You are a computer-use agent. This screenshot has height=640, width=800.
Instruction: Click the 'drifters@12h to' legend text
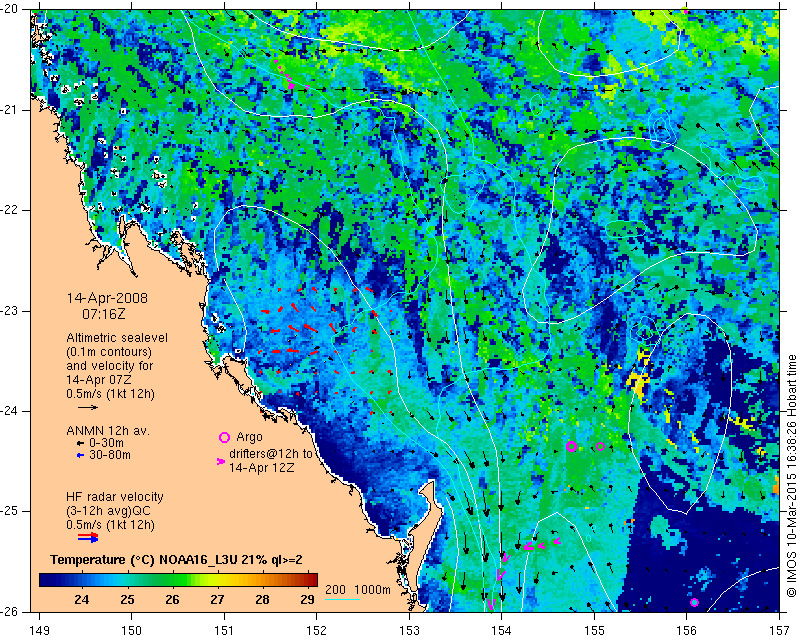[270, 453]
